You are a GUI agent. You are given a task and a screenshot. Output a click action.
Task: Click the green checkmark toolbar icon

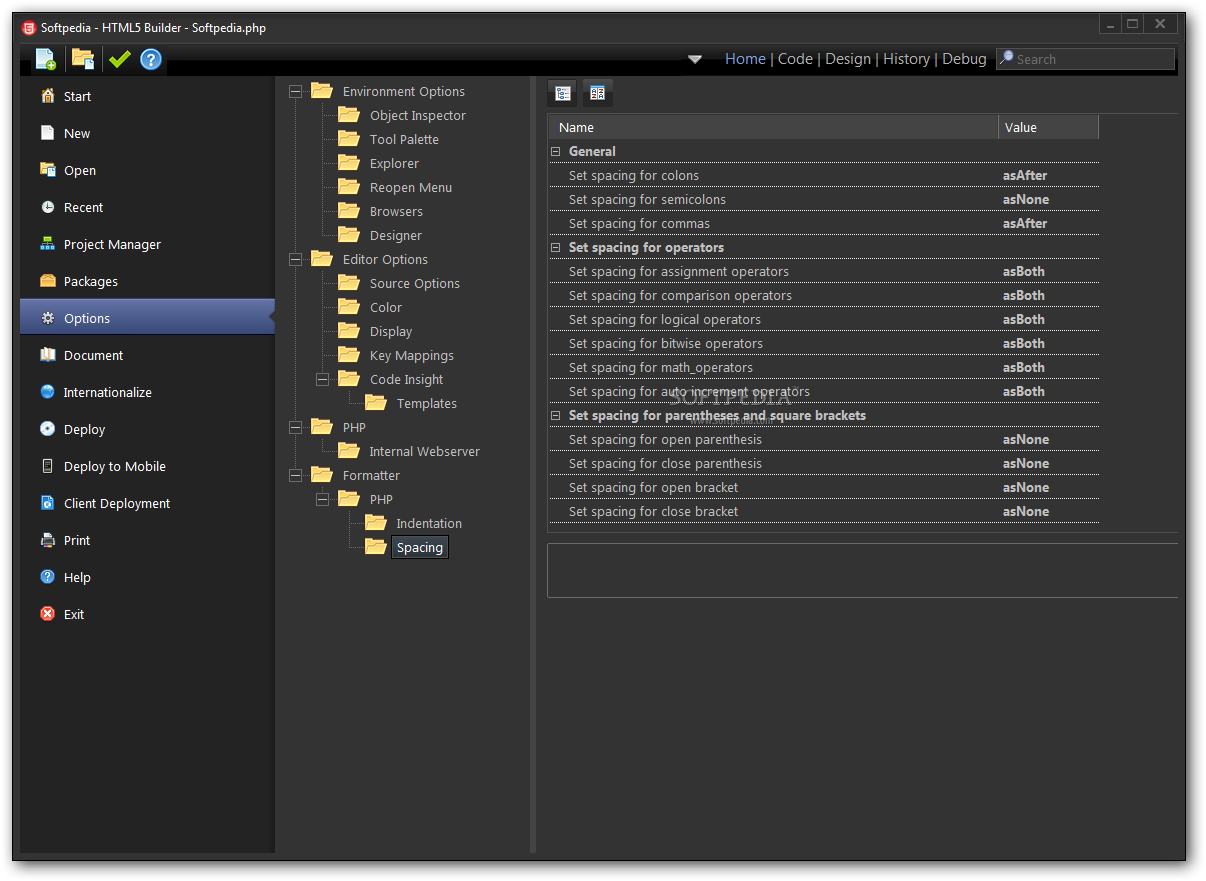click(120, 59)
